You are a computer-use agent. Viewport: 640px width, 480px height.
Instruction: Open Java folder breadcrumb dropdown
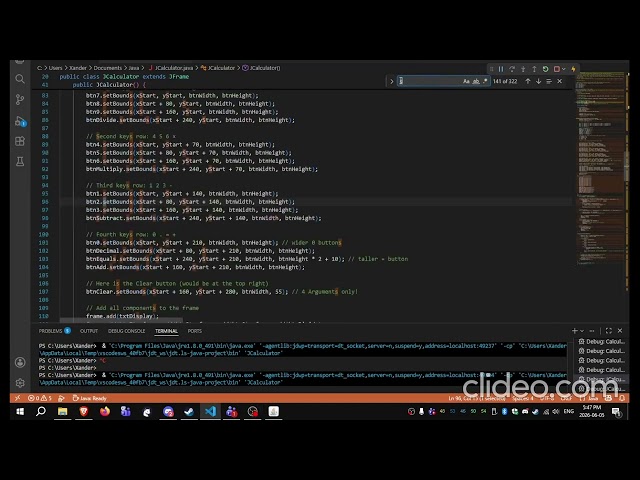coord(134,68)
